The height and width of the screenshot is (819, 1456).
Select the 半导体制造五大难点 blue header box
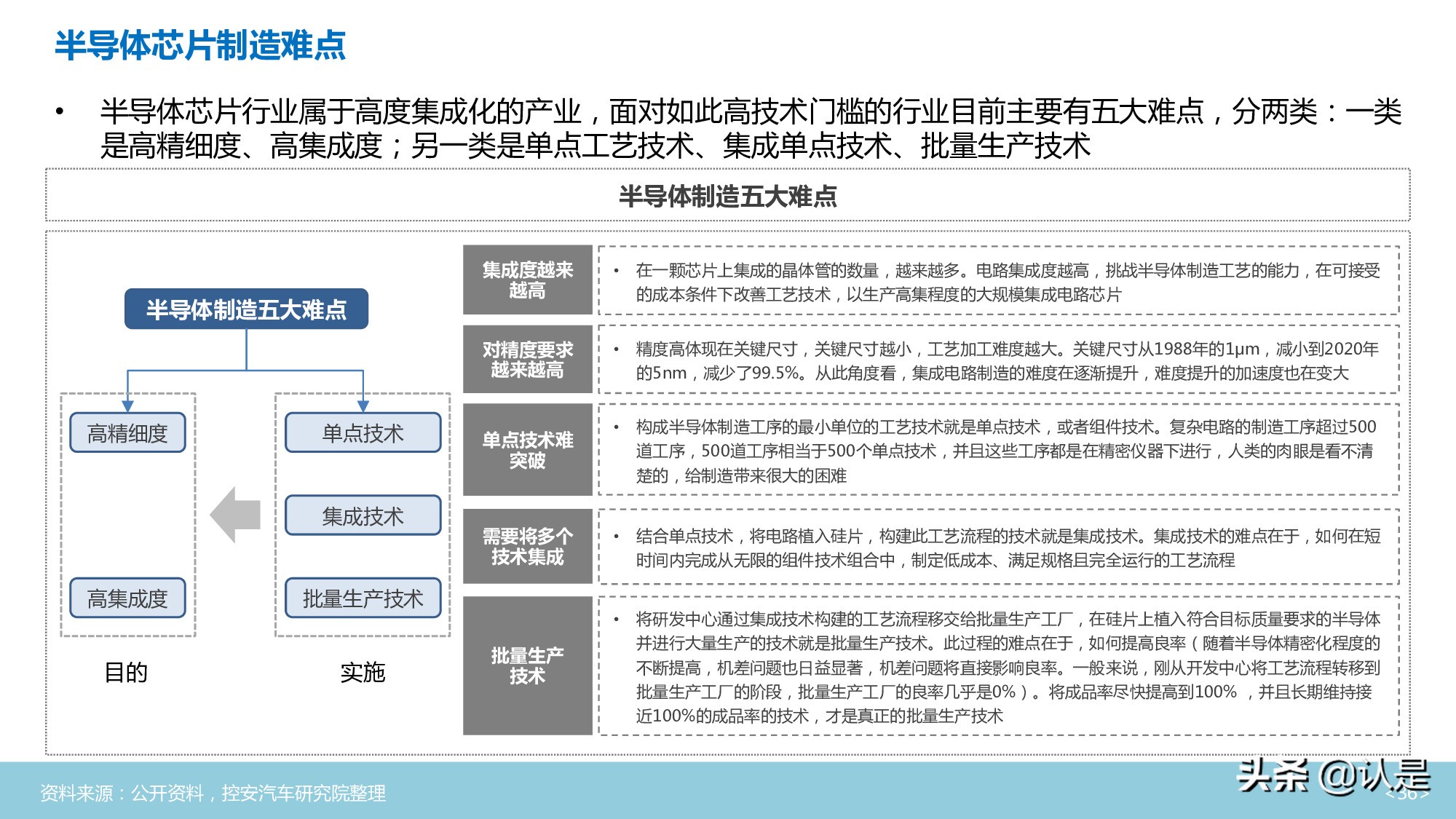coord(247,308)
